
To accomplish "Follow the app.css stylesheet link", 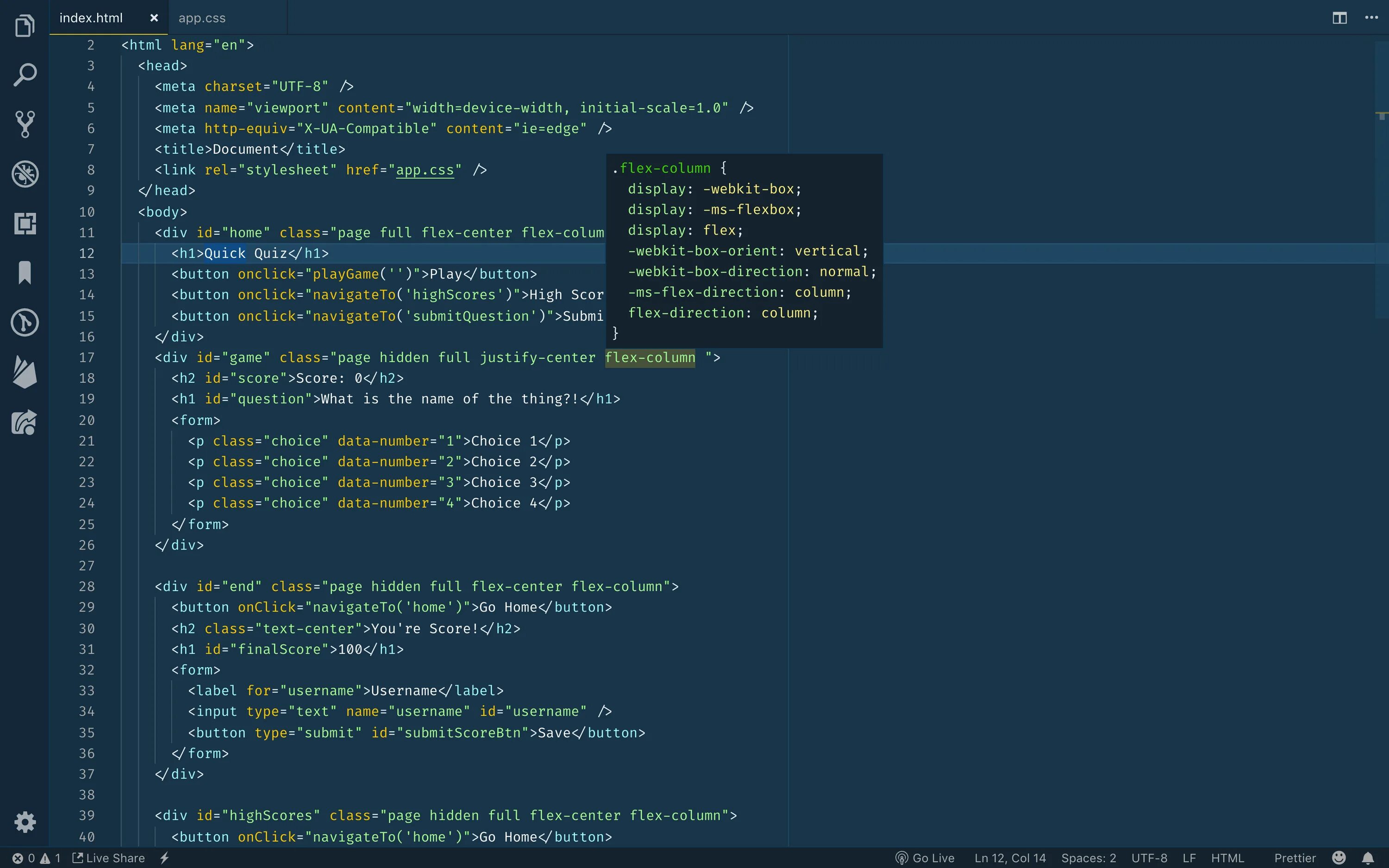I will [x=425, y=170].
